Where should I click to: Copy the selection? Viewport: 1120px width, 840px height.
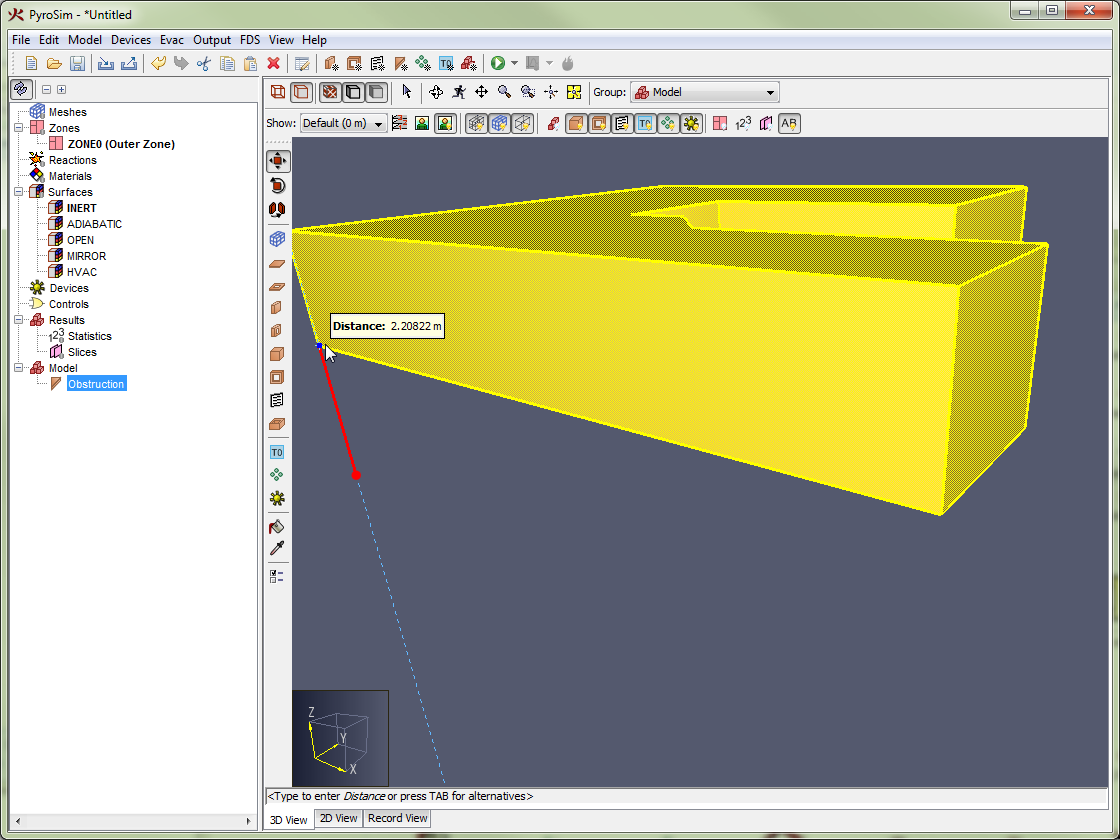227,64
